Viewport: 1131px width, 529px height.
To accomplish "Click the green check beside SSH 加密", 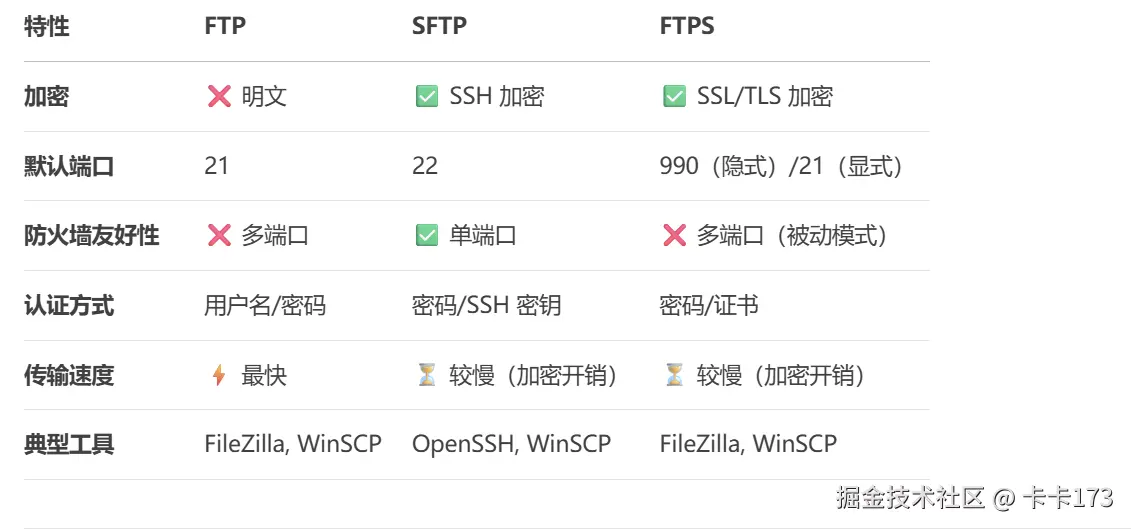I will tap(427, 97).
